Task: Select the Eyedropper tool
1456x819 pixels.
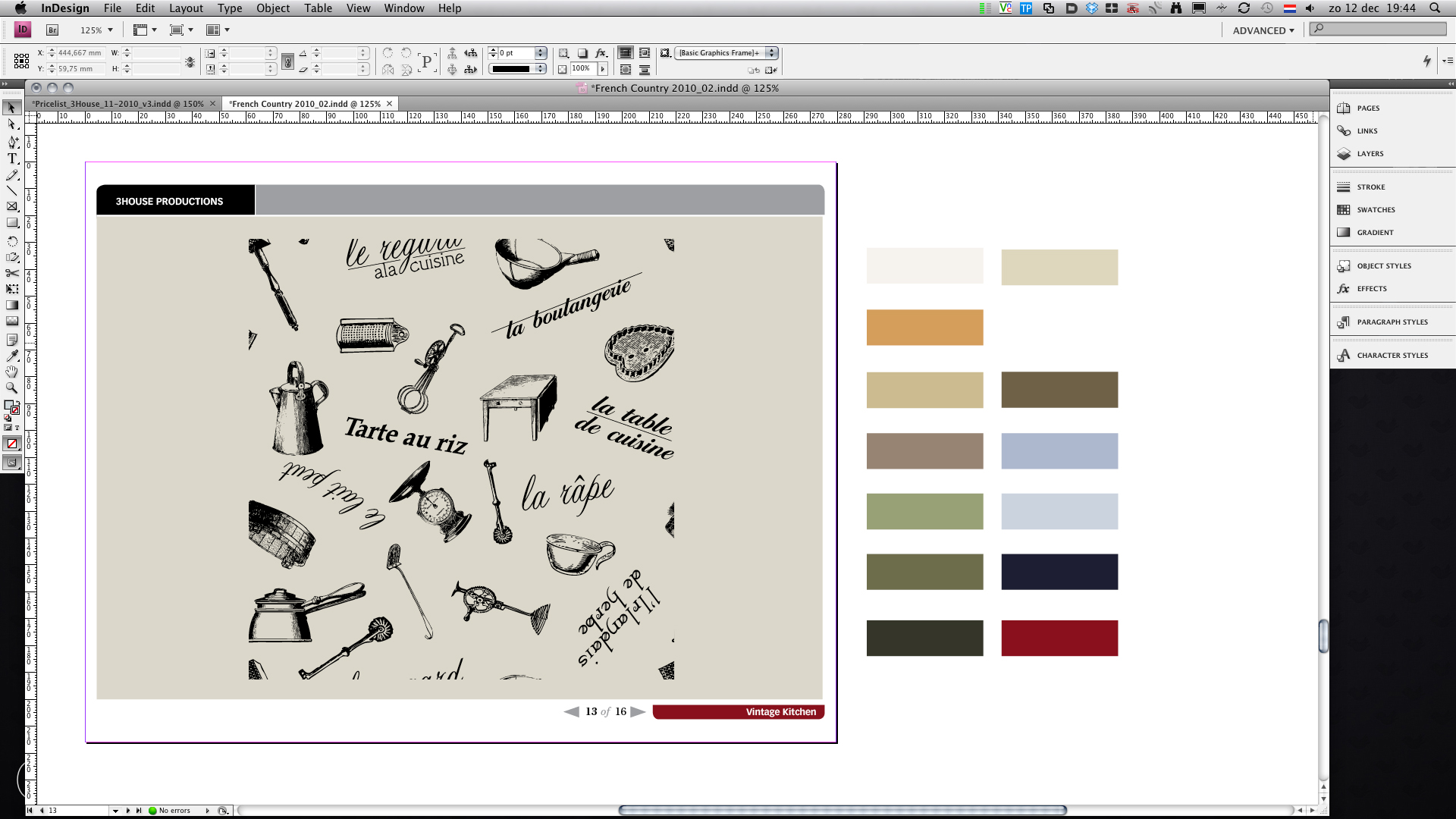Action: click(12, 356)
